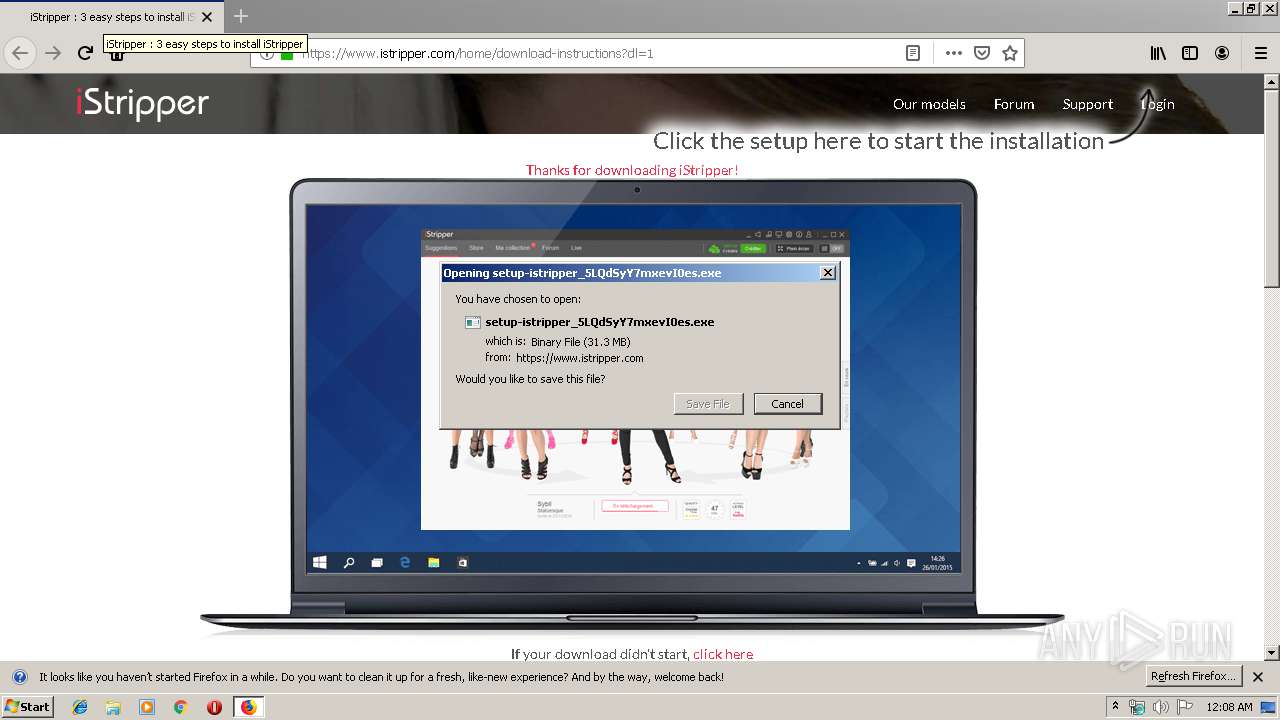Click the iStripper site logo
The height and width of the screenshot is (720, 1280).
142,103
